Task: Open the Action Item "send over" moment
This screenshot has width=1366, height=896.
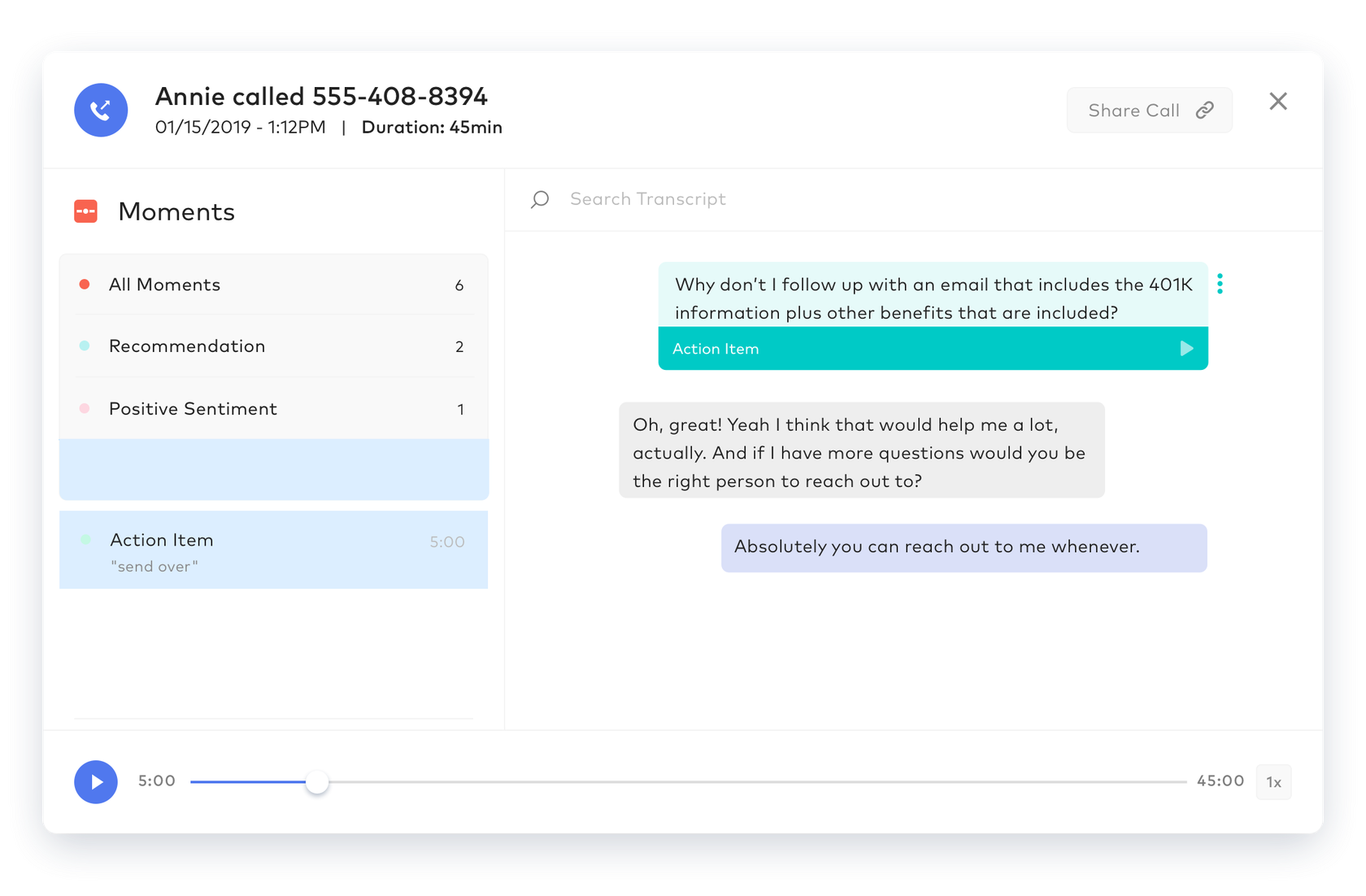Action: [274, 550]
